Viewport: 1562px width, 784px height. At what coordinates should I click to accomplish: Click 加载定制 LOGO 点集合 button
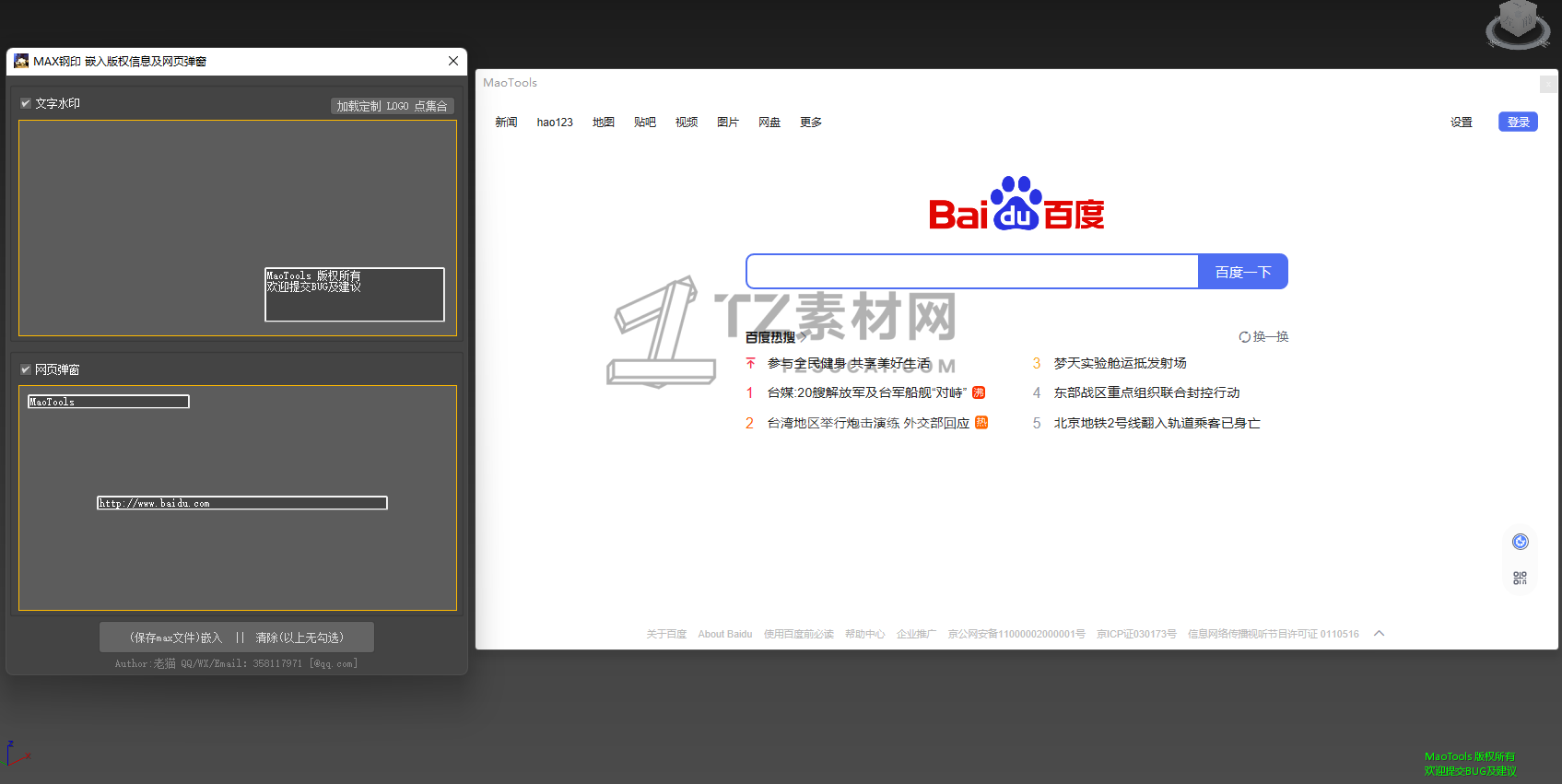coord(392,106)
